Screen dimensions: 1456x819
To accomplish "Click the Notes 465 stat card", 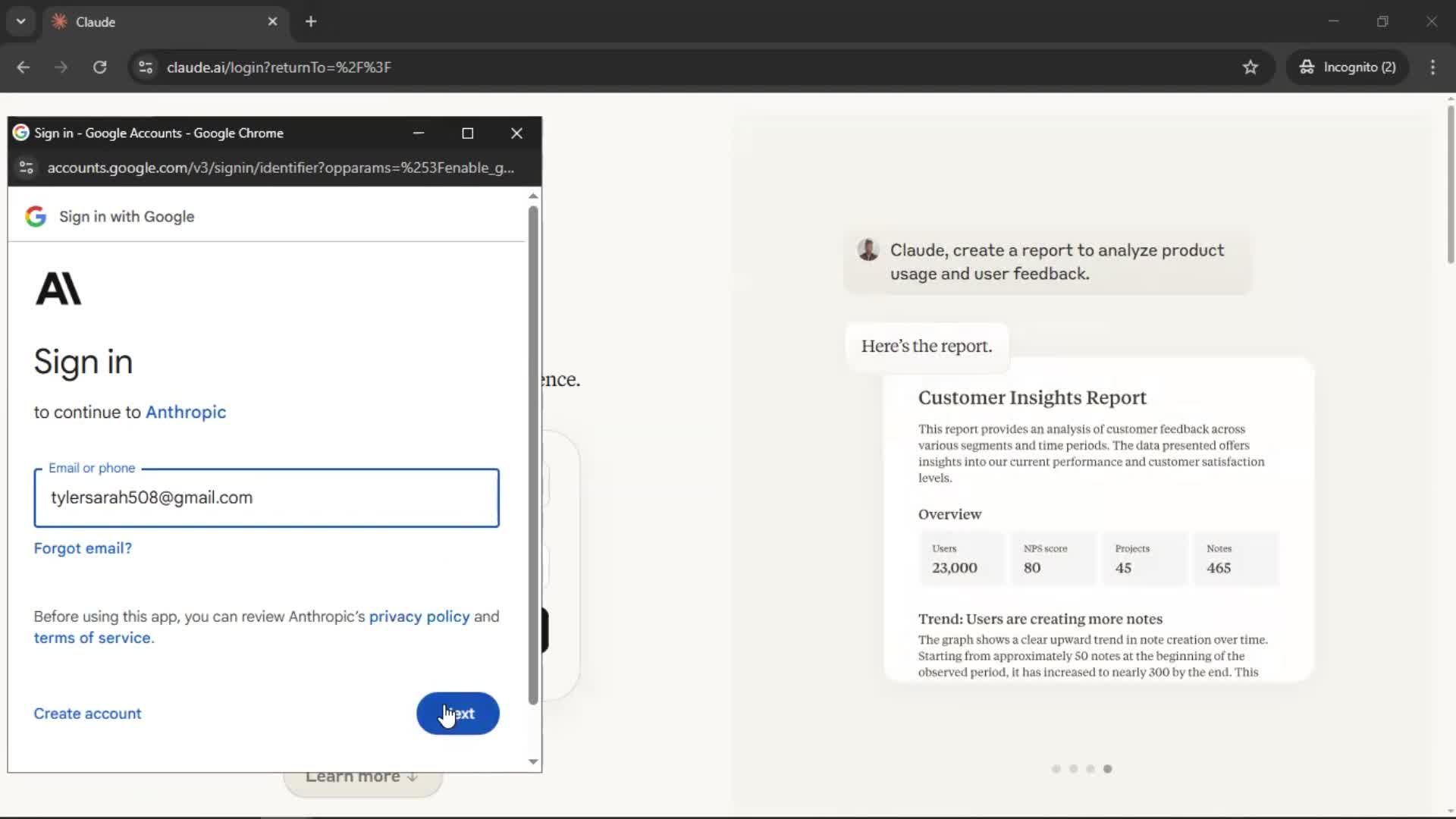I will [1236, 559].
